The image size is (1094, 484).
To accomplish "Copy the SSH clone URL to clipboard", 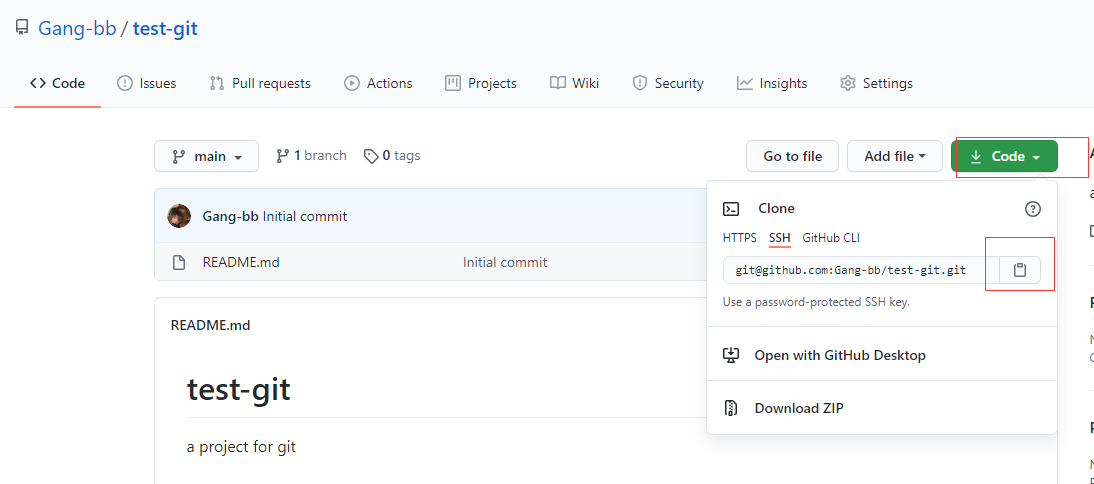I will click(x=1020, y=270).
